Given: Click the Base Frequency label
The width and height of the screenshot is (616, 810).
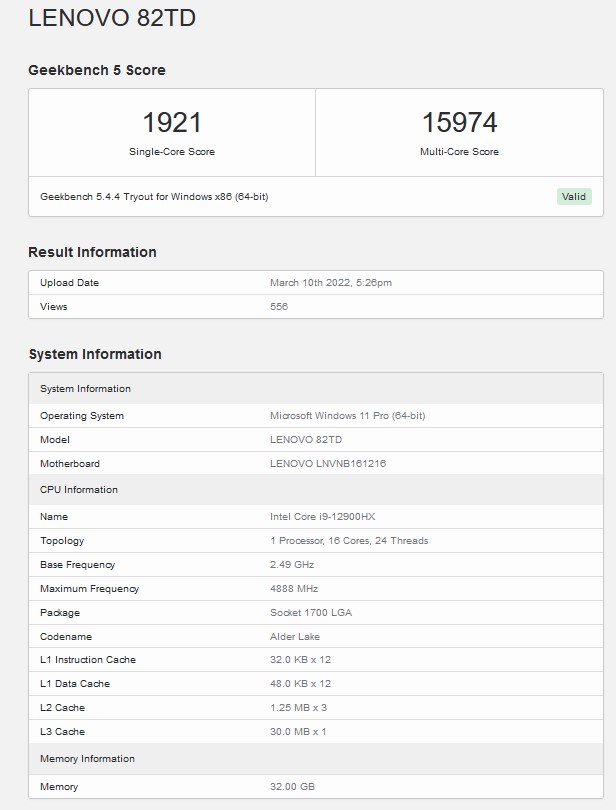Looking at the screenshot, I should 78,565.
